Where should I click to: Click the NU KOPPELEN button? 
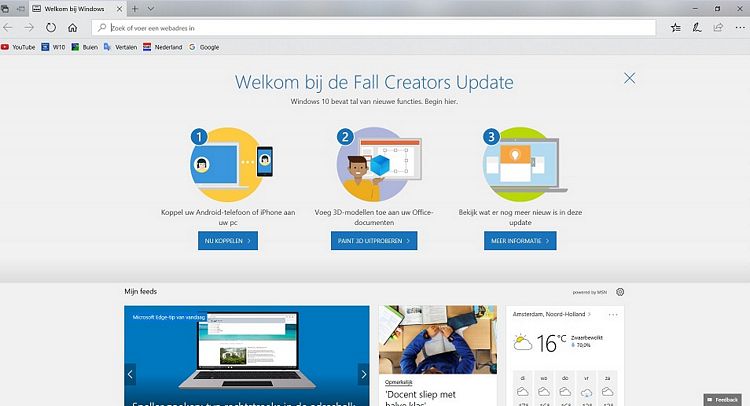point(228,241)
